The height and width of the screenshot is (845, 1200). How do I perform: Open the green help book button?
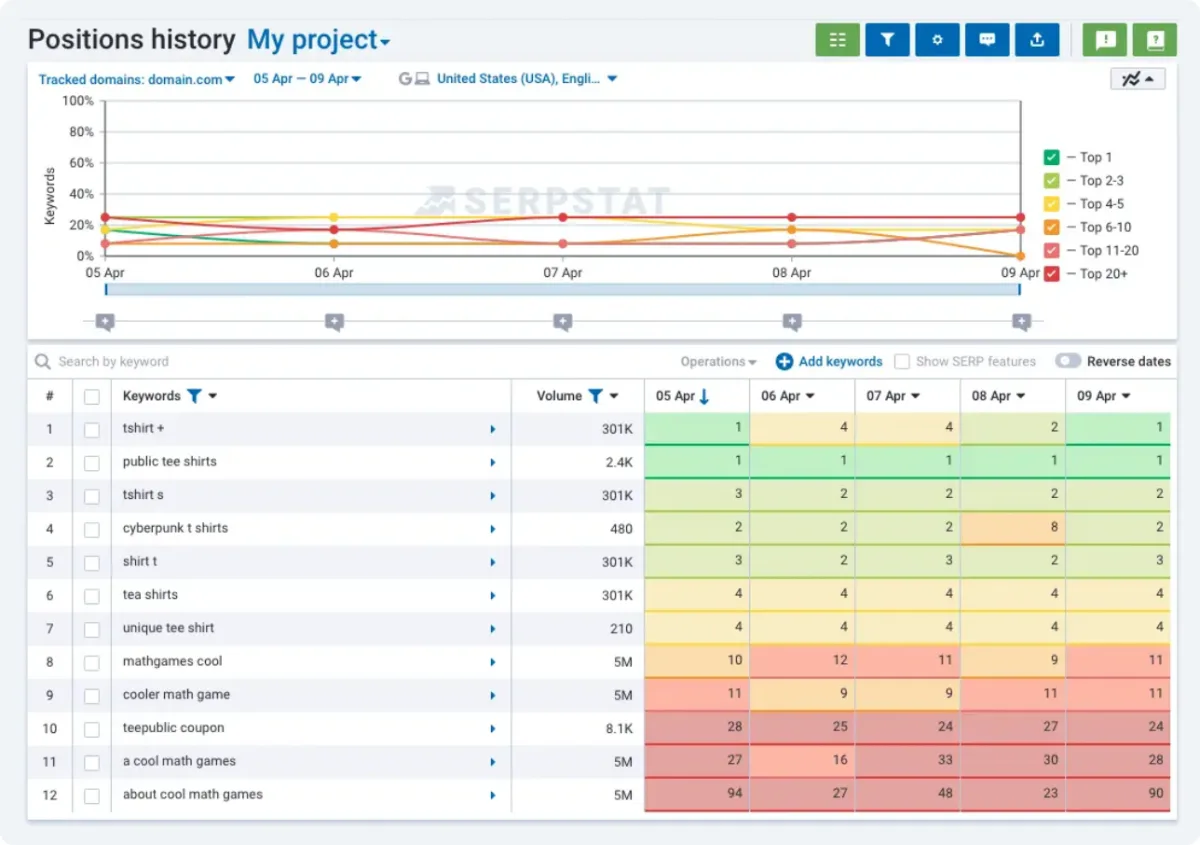click(x=1155, y=40)
